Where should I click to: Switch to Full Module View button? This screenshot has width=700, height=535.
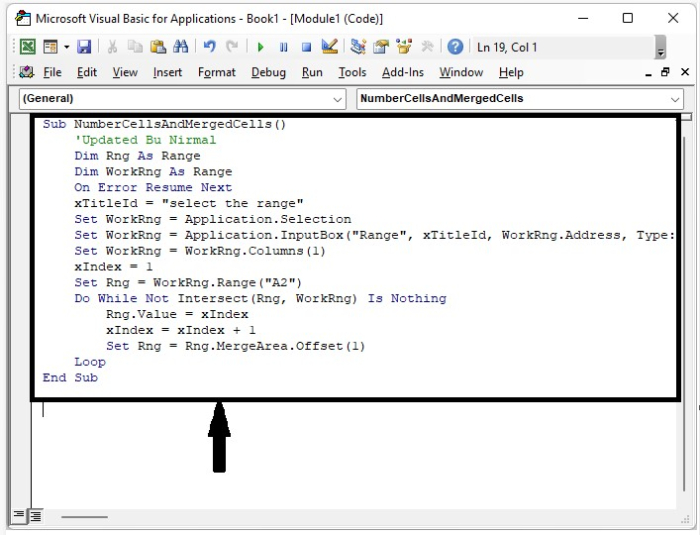pos(36,516)
